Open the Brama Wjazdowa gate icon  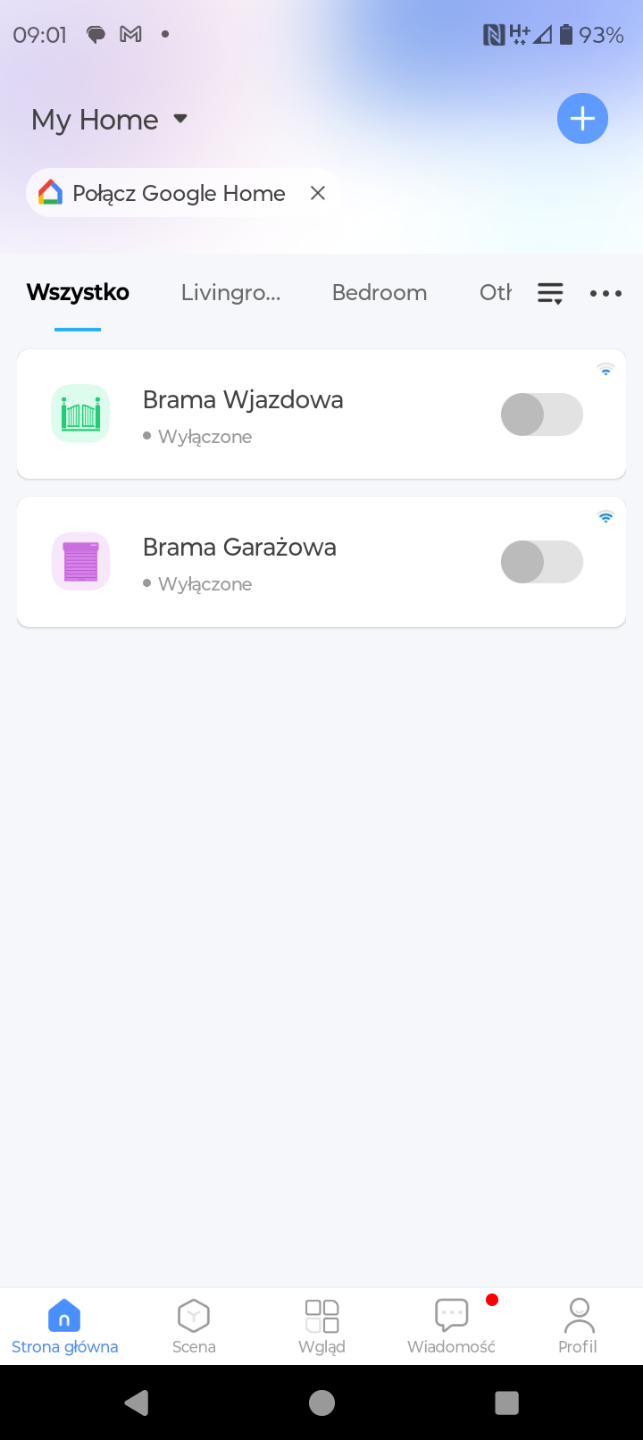click(80, 414)
